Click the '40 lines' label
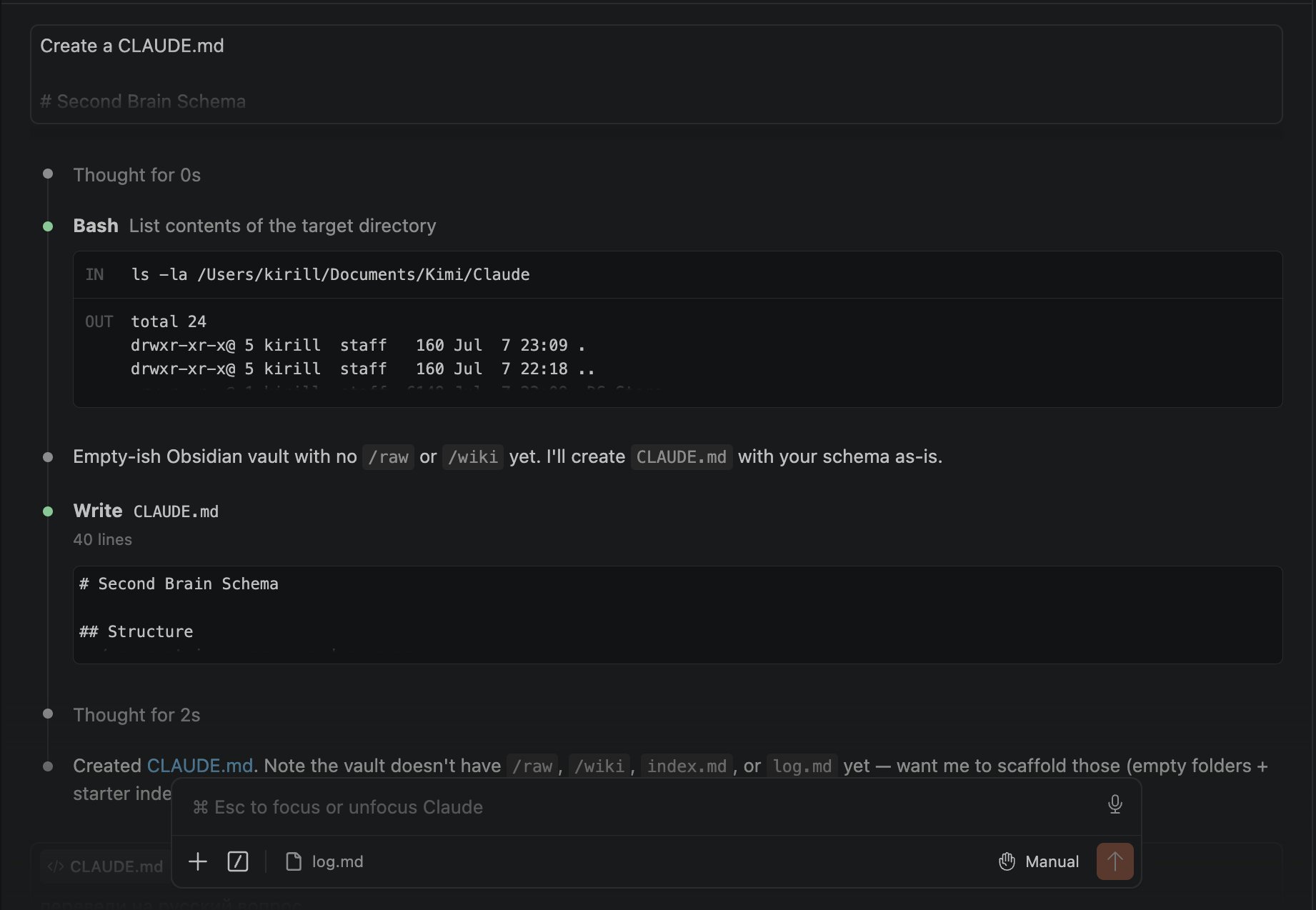The image size is (1316, 910). click(x=102, y=539)
